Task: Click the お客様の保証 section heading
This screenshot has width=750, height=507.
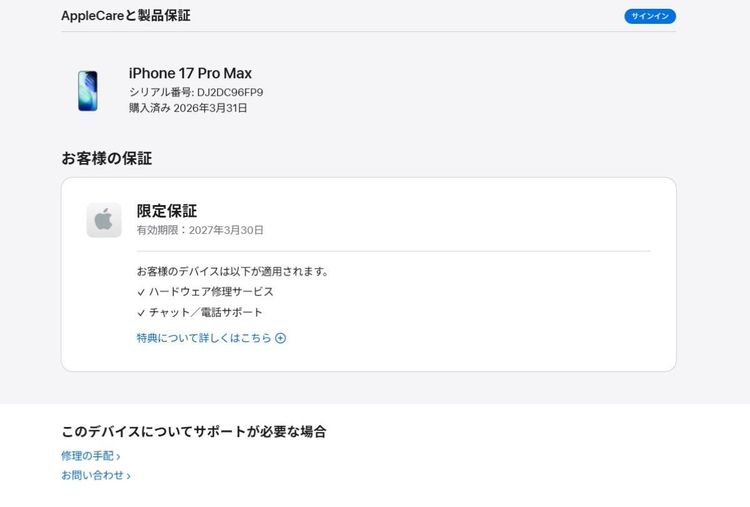Action: (x=107, y=158)
